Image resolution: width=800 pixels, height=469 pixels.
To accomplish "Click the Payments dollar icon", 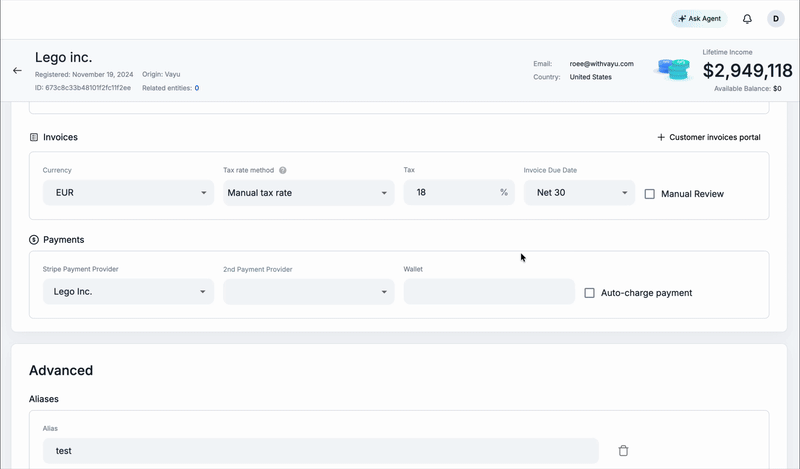I will (x=34, y=240).
